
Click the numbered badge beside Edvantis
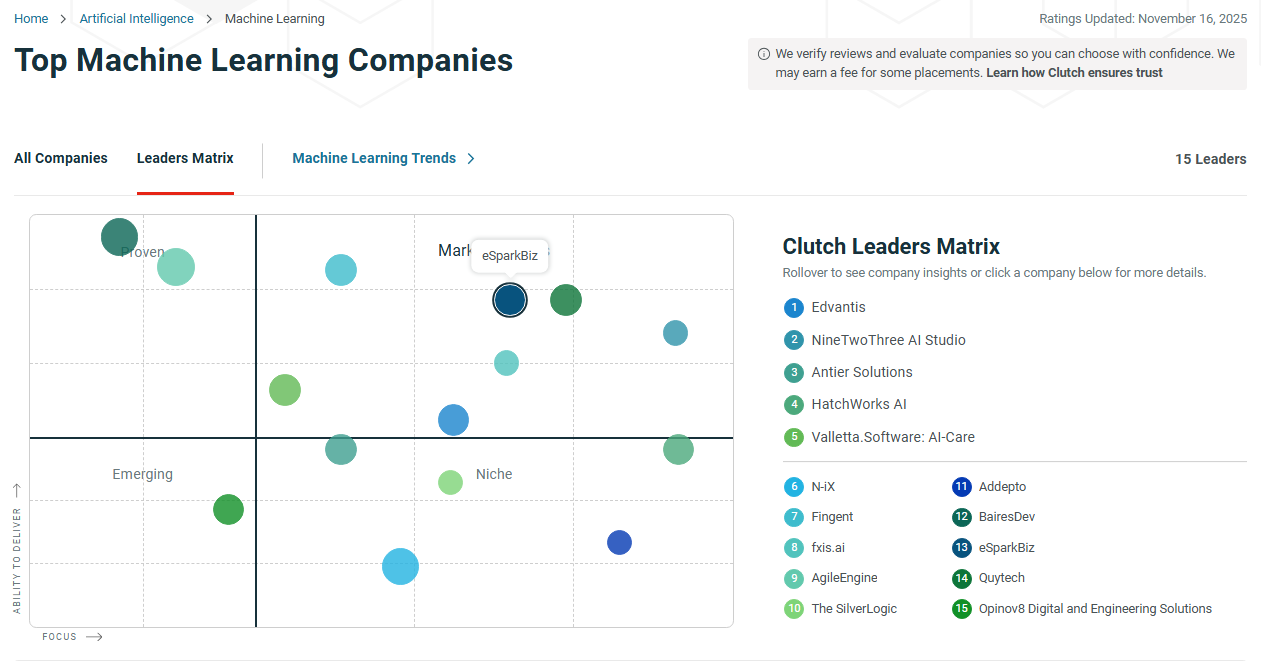[x=794, y=307]
